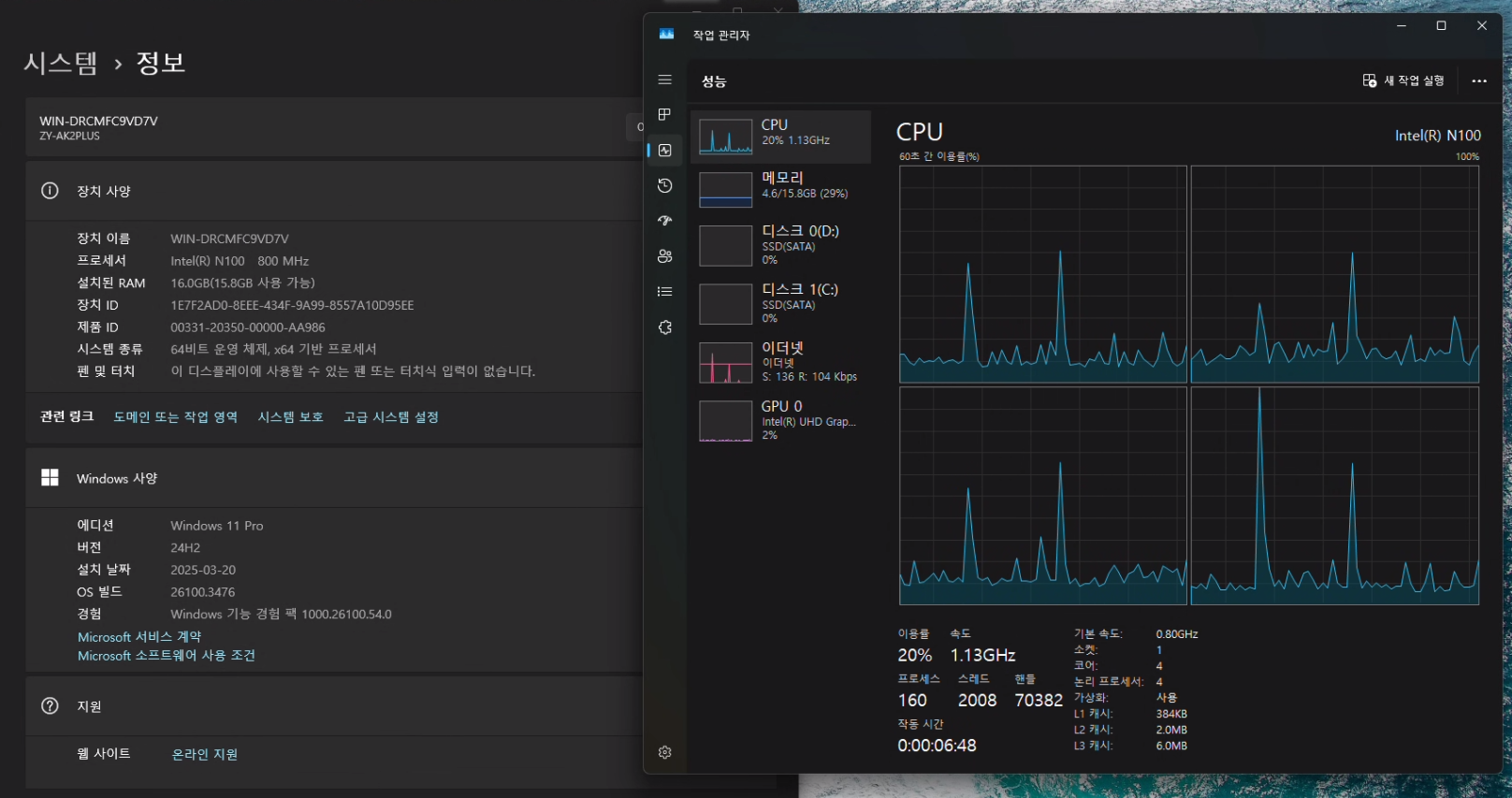
Task: Open Task Manager settings gear
Action: coord(665,752)
